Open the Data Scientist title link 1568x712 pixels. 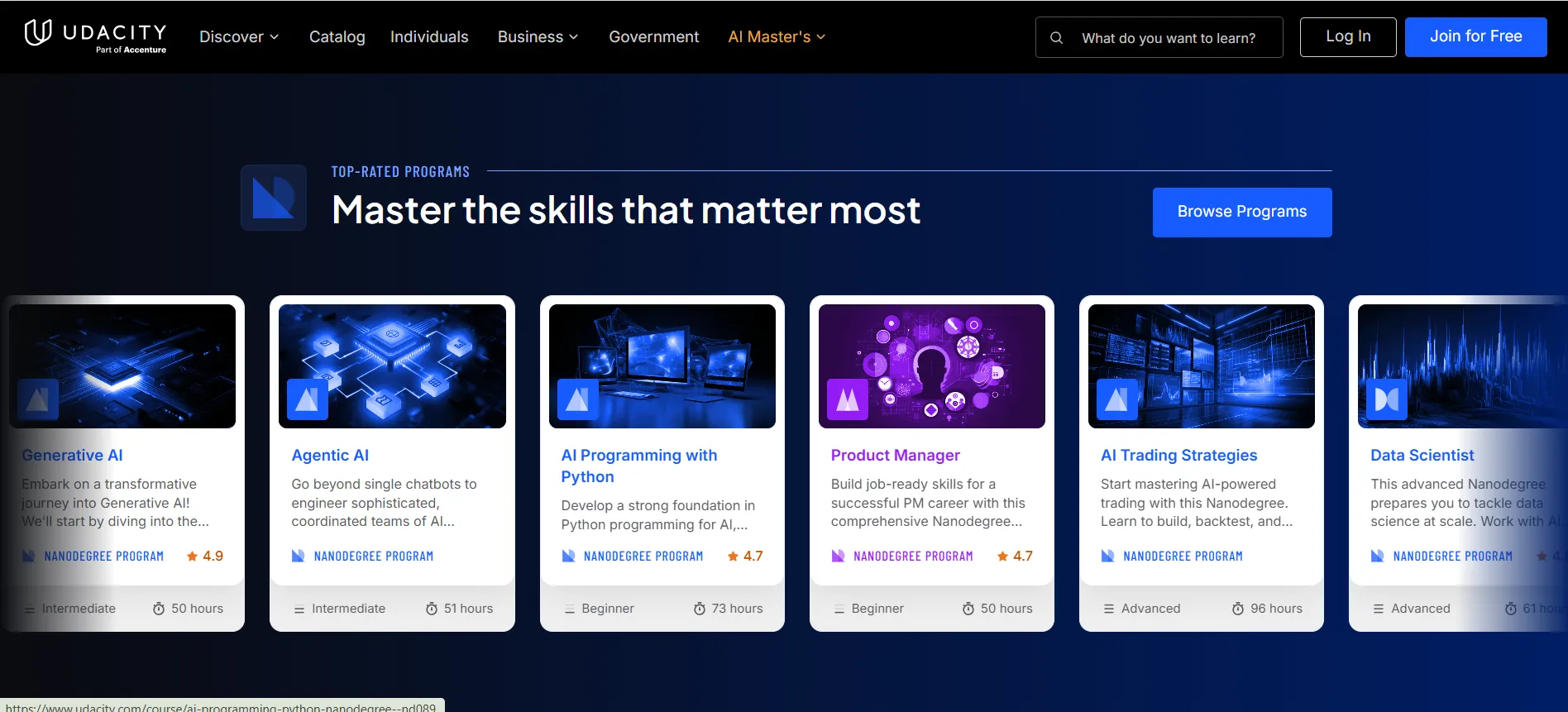[1422, 455]
